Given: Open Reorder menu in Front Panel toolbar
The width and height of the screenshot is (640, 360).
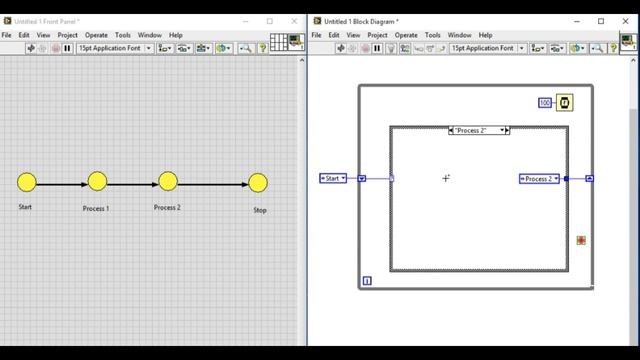Looking at the screenshot, I should pyautogui.click(x=223, y=49).
